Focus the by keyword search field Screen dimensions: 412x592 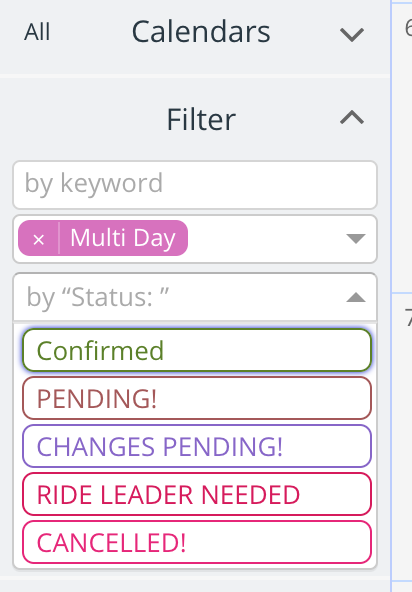click(195, 185)
